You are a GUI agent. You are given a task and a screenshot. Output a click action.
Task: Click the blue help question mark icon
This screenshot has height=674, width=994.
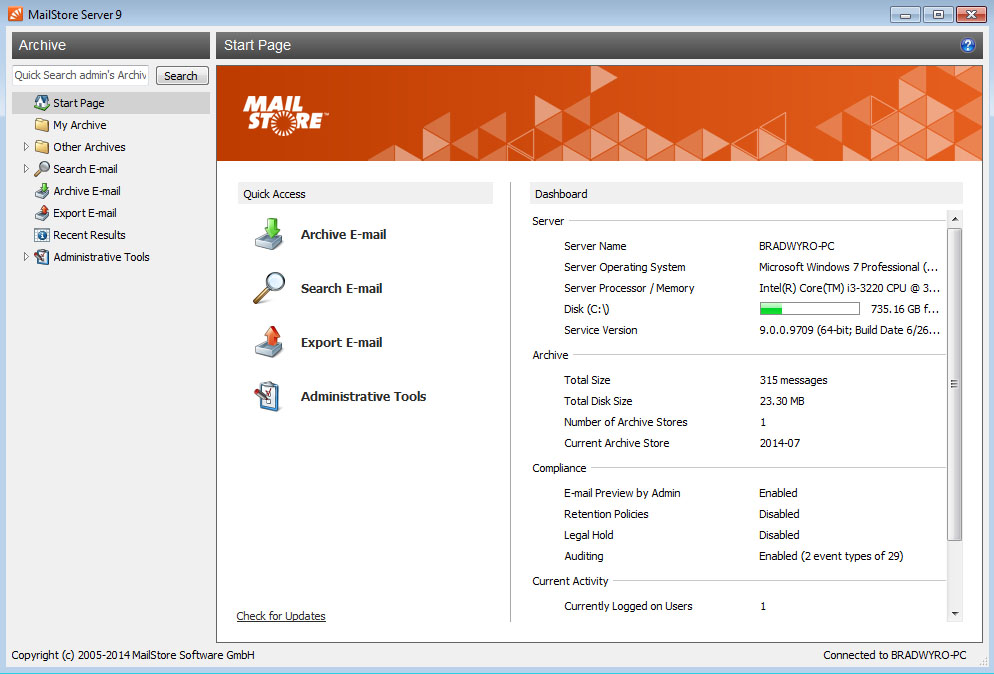click(x=967, y=45)
